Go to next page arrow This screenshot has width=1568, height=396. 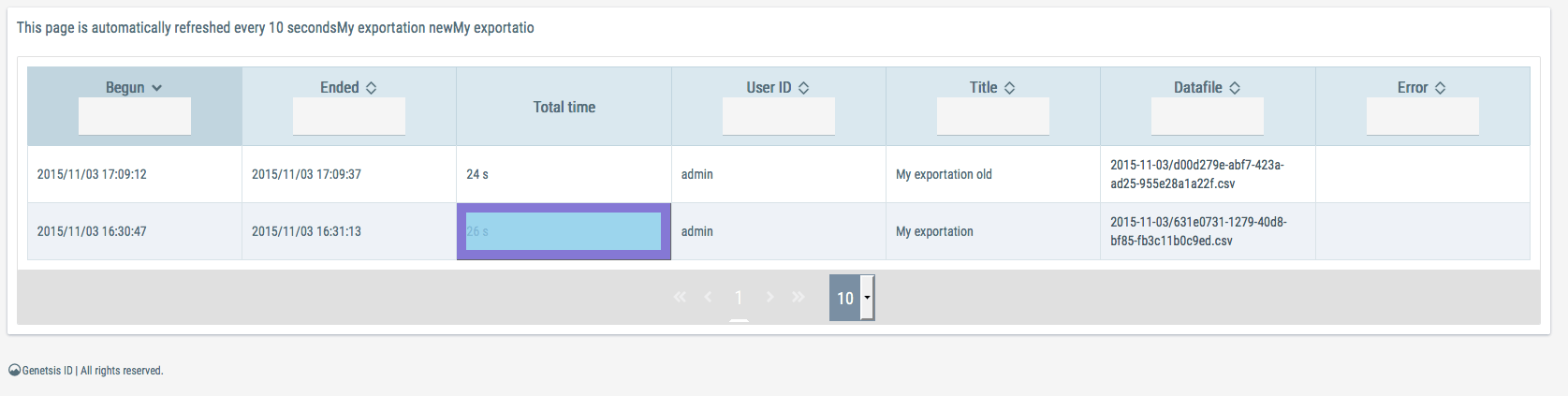coord(769,297)
